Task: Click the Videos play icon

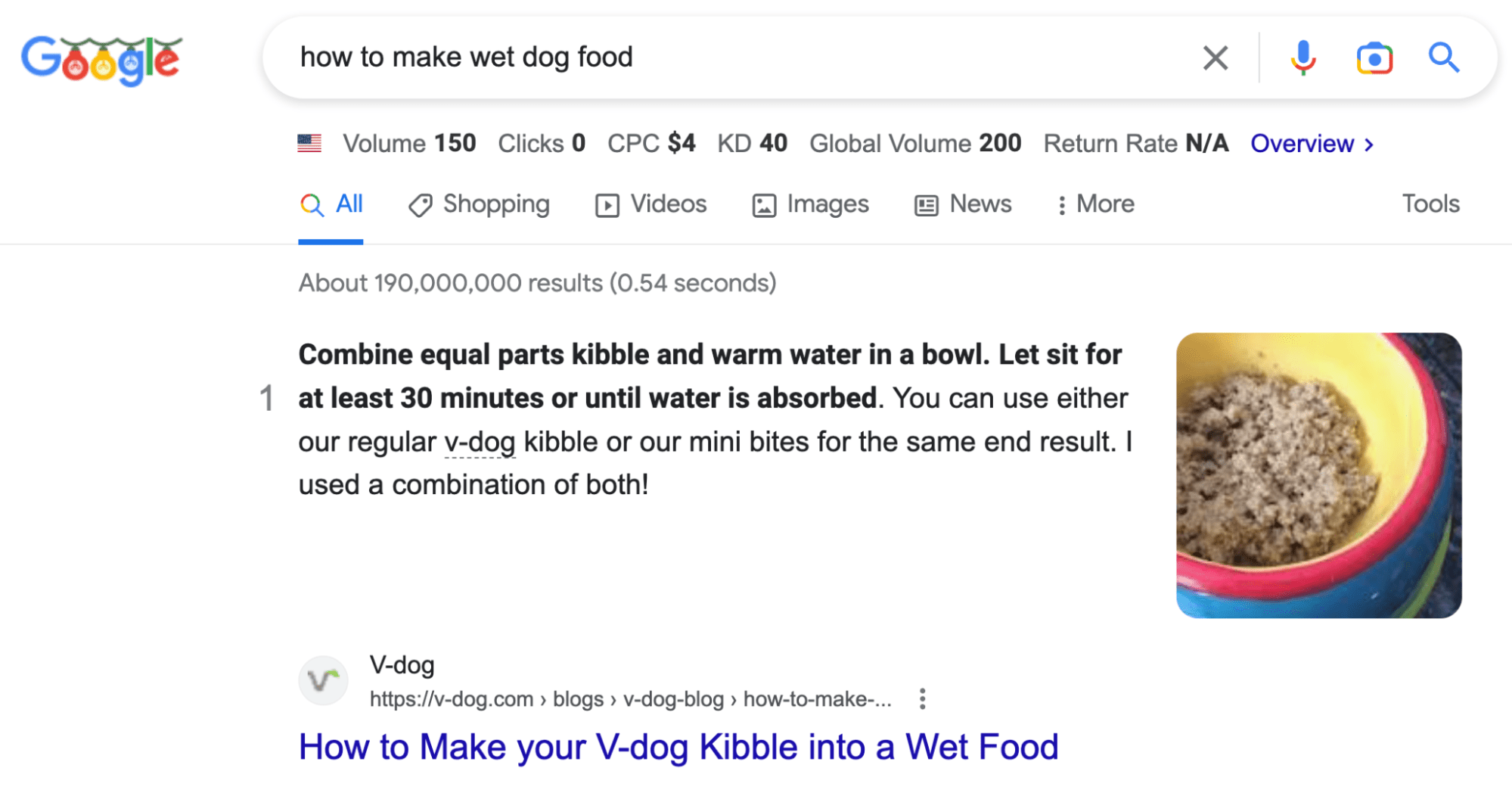Action: [607, 204]
